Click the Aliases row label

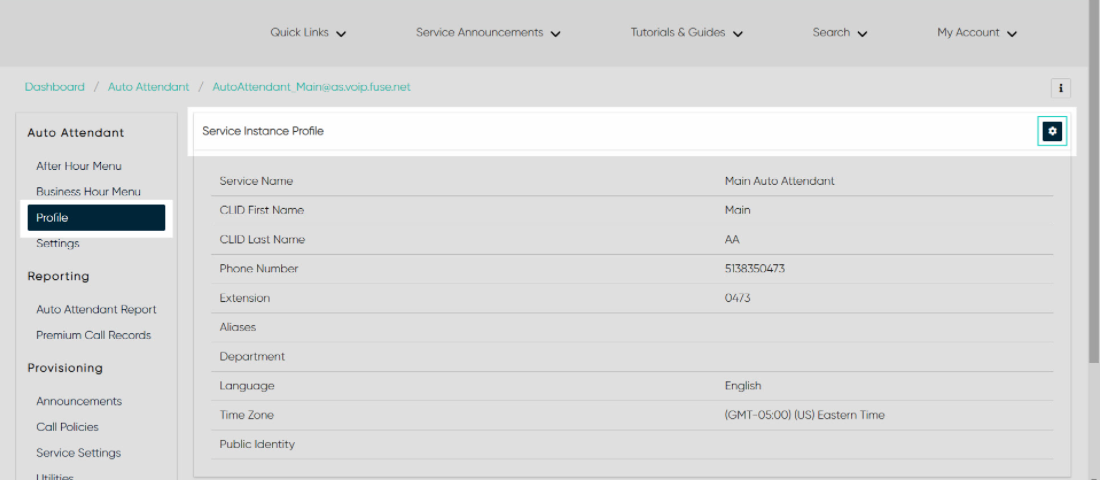pos(237,328)
